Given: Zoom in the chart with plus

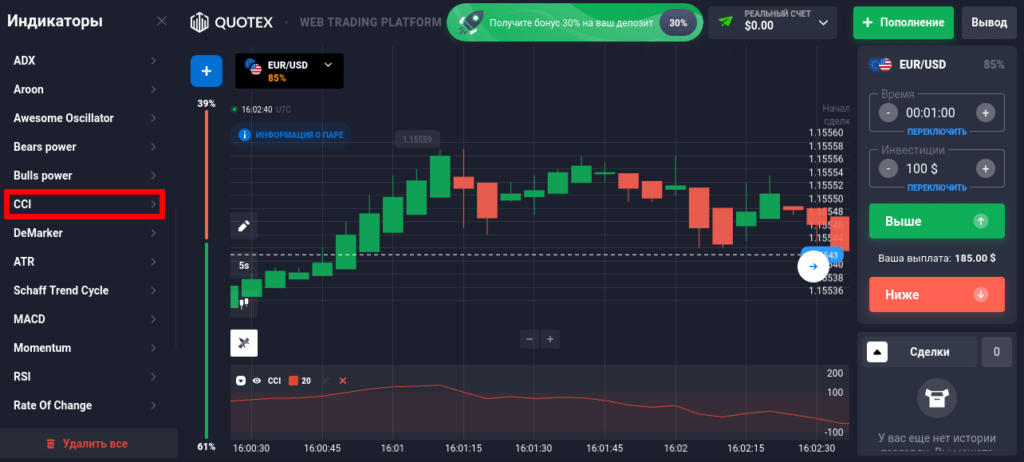Looking at the screenshot, I should click(x=549, y=339).
